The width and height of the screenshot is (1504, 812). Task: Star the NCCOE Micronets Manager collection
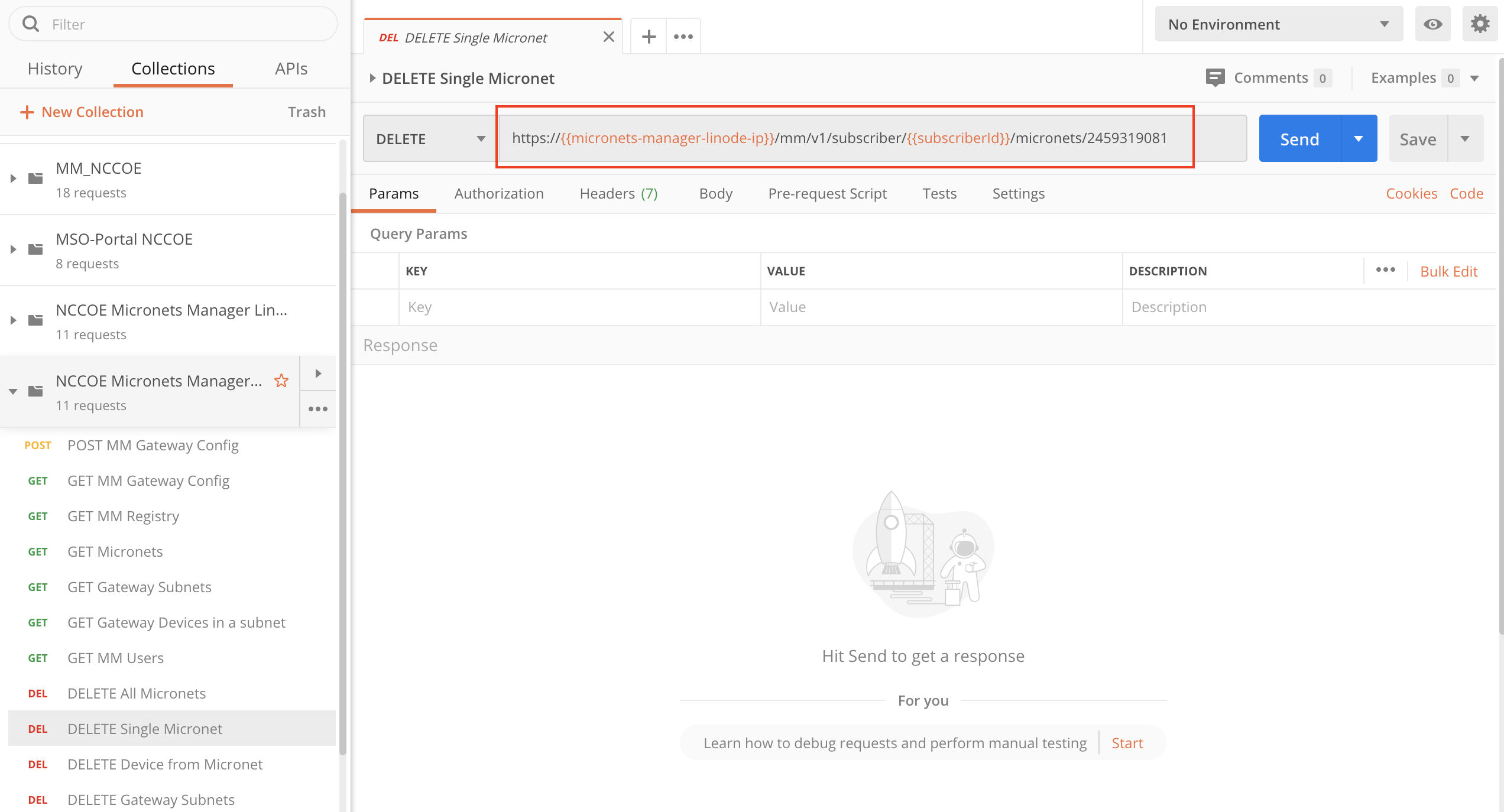[281, 381]
